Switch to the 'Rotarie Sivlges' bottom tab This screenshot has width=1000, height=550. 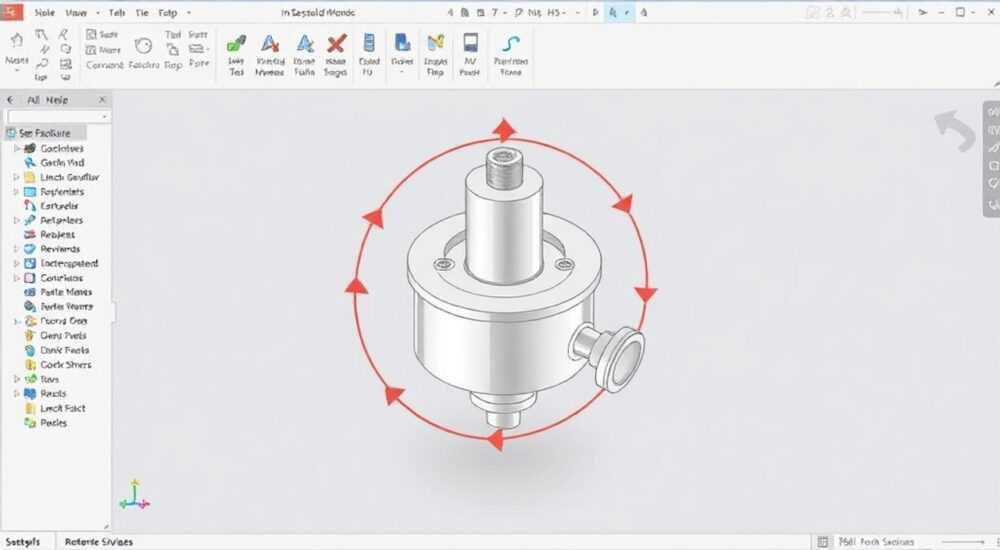pos(99,542)
